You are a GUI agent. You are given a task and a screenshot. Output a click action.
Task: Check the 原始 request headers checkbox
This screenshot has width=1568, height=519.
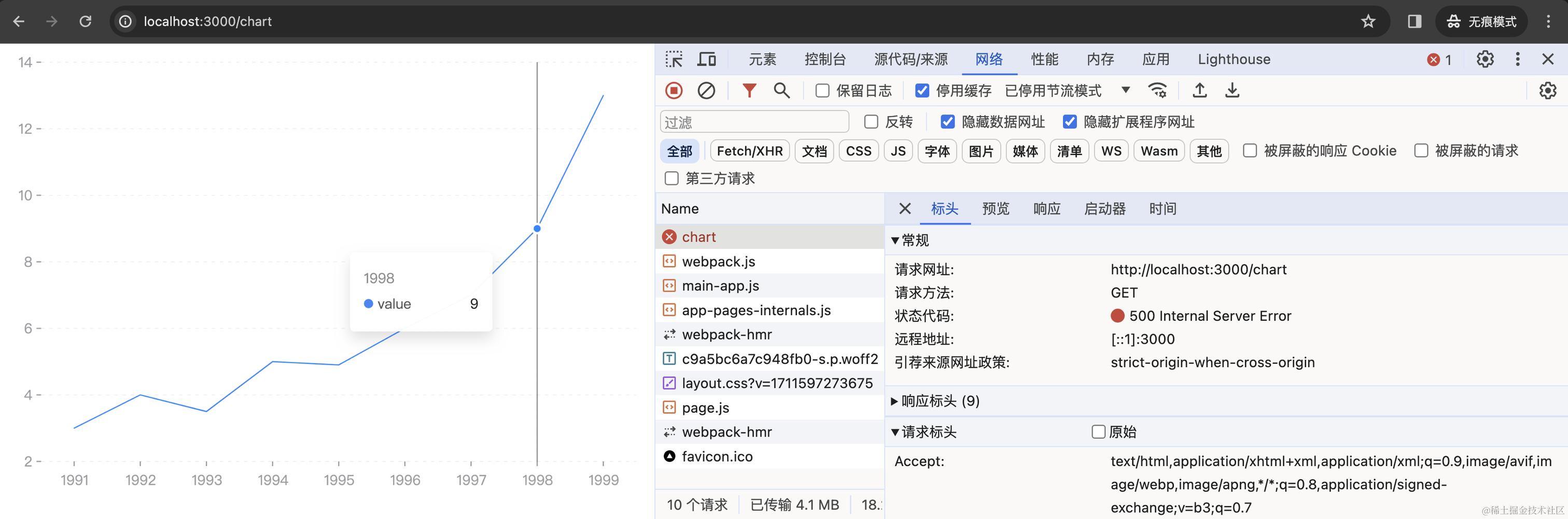pyautogui.click(x=1099, y=432)
